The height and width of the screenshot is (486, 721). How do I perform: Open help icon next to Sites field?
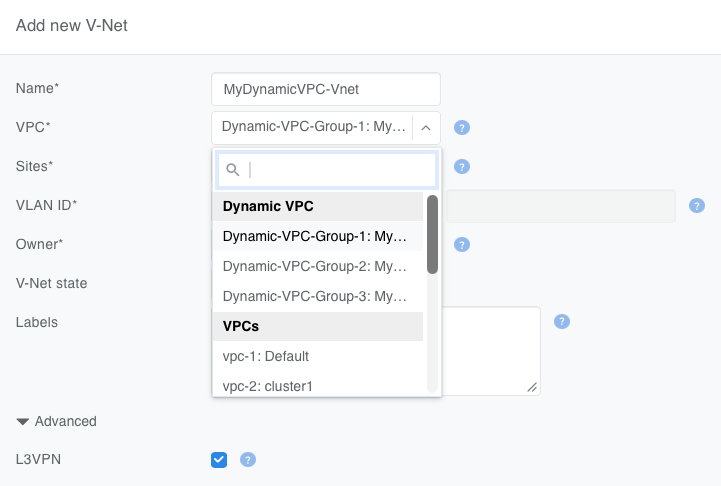pyautogui.click(x=462, y=166)
